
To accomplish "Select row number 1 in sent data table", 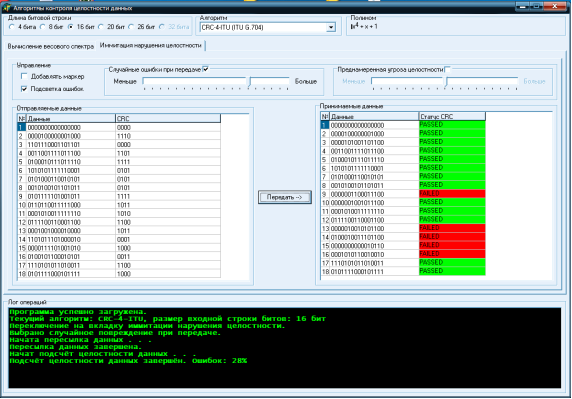I will [x=22, y=127].
